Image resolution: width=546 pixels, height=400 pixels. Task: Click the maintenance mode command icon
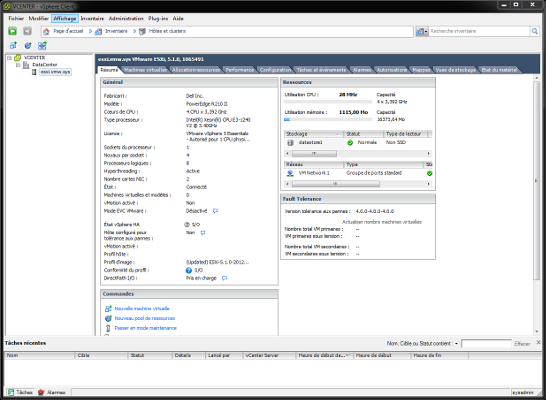pyautogui.click(x=108, y=328)
